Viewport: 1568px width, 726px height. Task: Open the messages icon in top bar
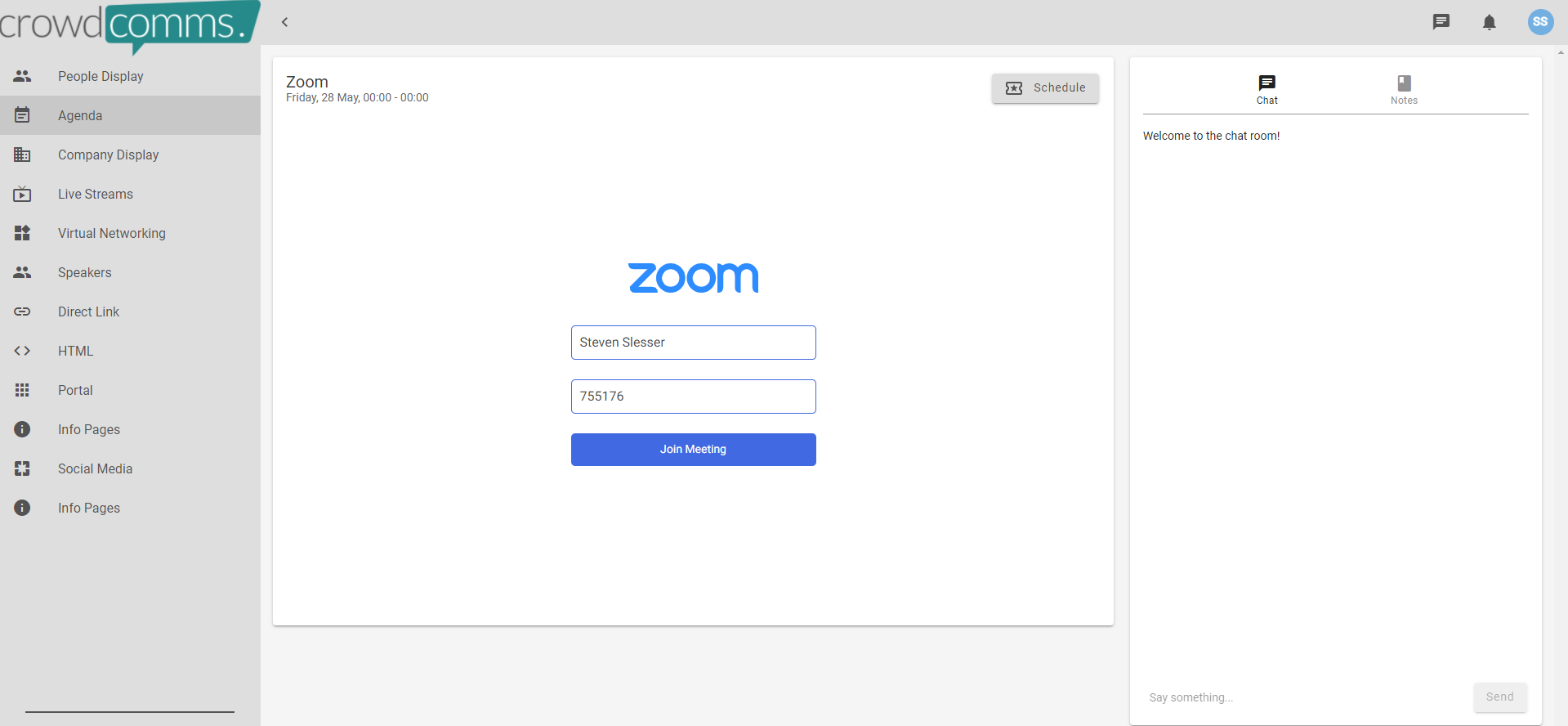(1441, 22)
